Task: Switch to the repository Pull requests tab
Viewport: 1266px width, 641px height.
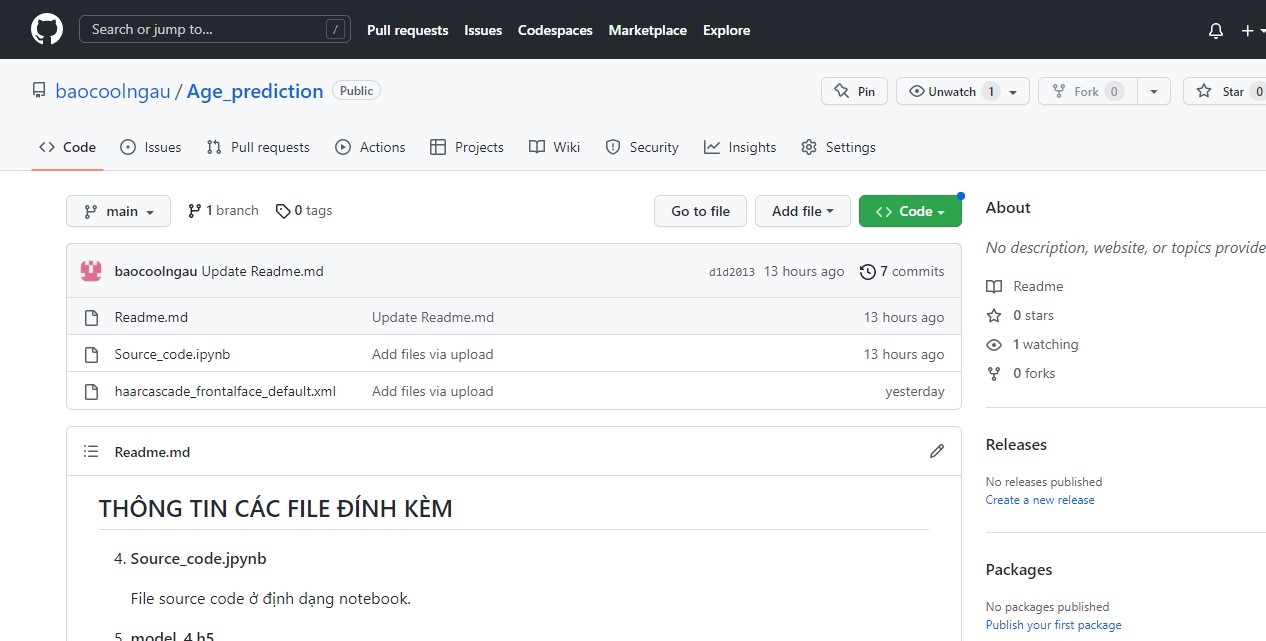Action: (258, 147)
